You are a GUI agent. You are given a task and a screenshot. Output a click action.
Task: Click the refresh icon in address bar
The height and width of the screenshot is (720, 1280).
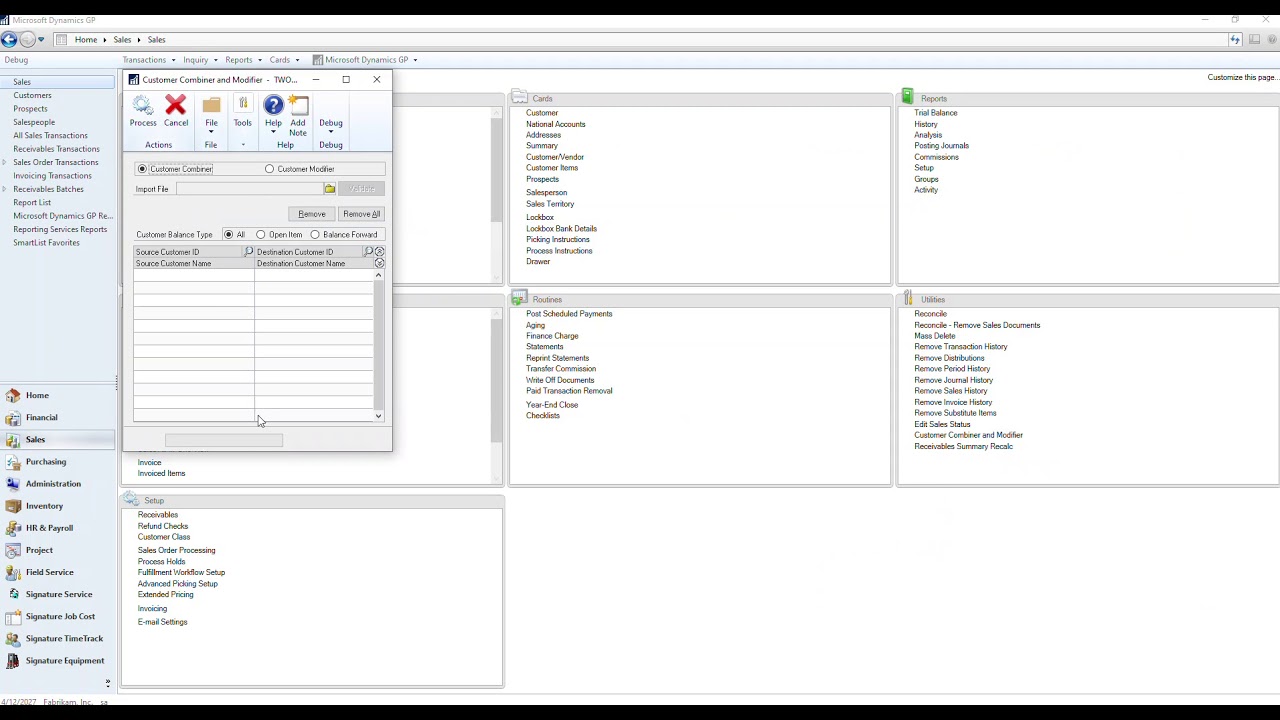pyautogui.click(x=1235, y=40)
